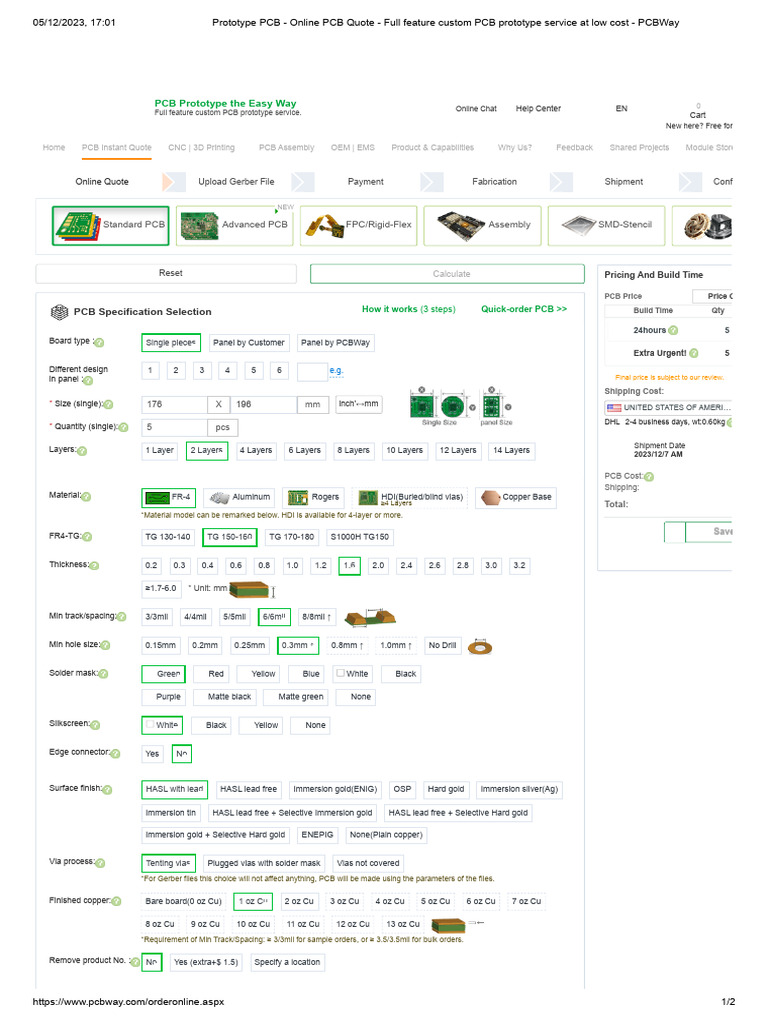The image size is (768, 1024).
Task: Open How it works (3 steps) link
Action: click(x=409, y=310)
